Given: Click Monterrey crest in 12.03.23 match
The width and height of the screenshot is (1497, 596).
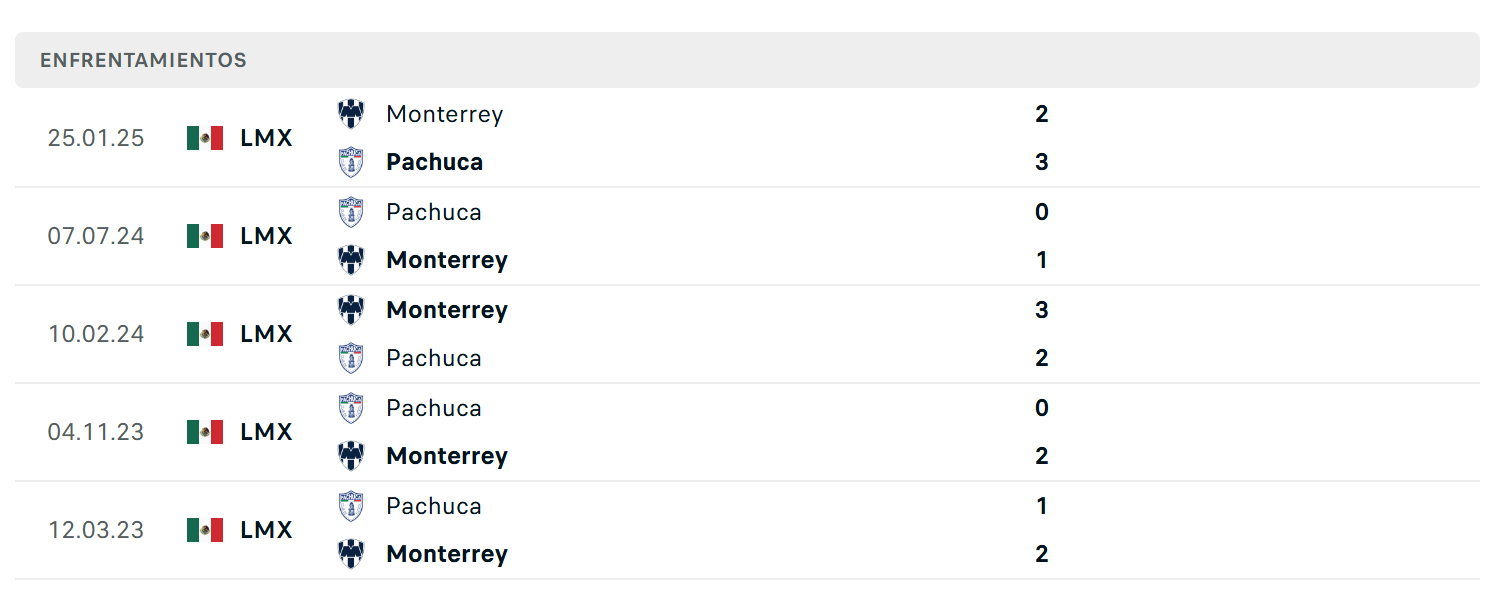Looking at the screenshot, I should (x=351, y=554).
